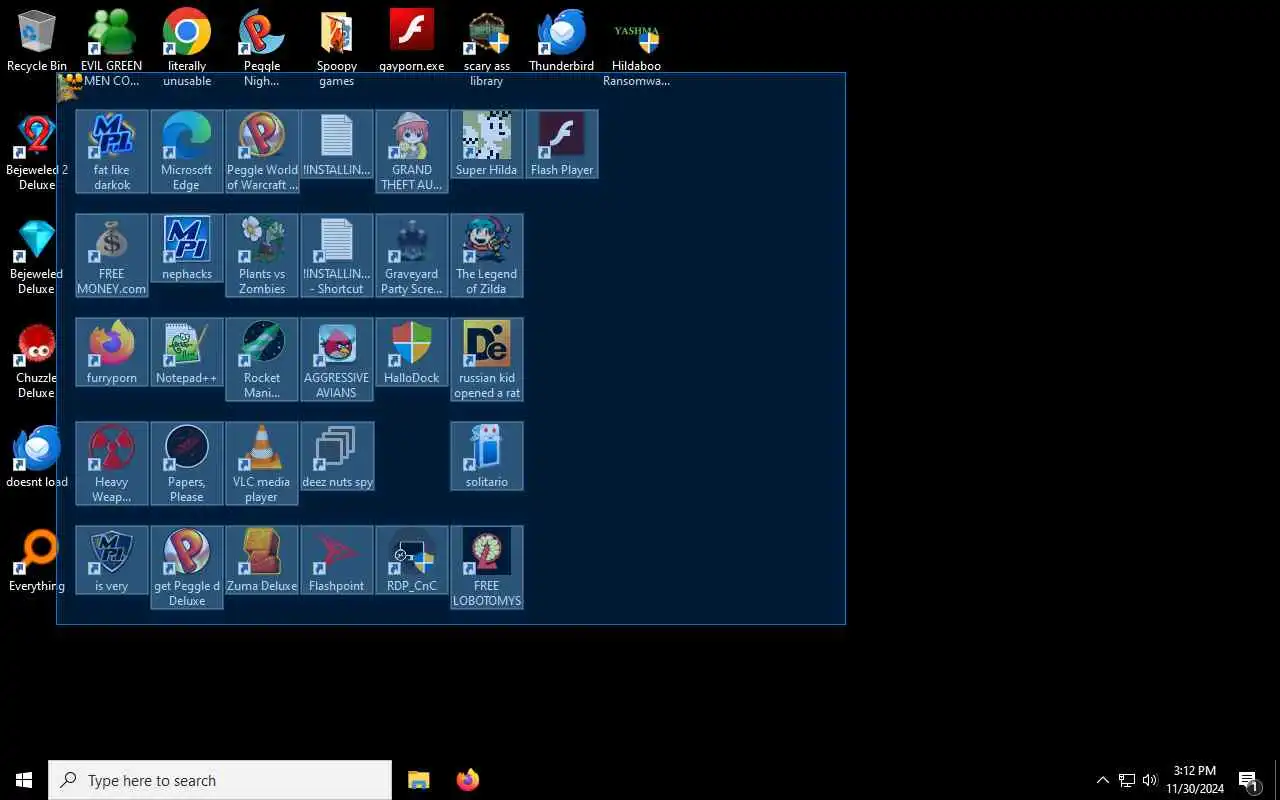Select the FREE MONEY.com icon
This screenshot has width=1280, height=800.
click(x=112, y=255)
